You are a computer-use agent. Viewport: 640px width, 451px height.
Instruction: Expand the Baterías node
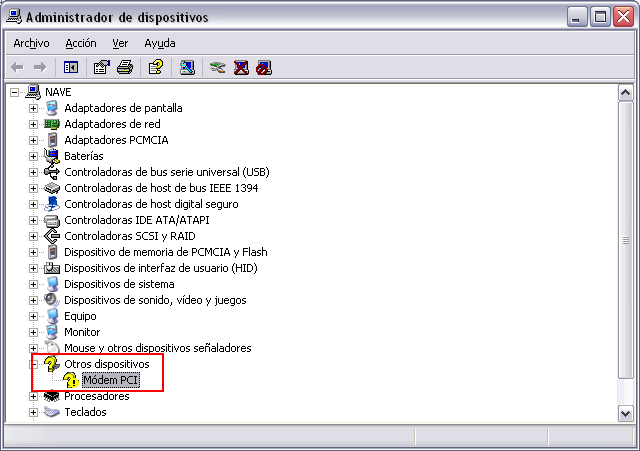tap(33, 156)
